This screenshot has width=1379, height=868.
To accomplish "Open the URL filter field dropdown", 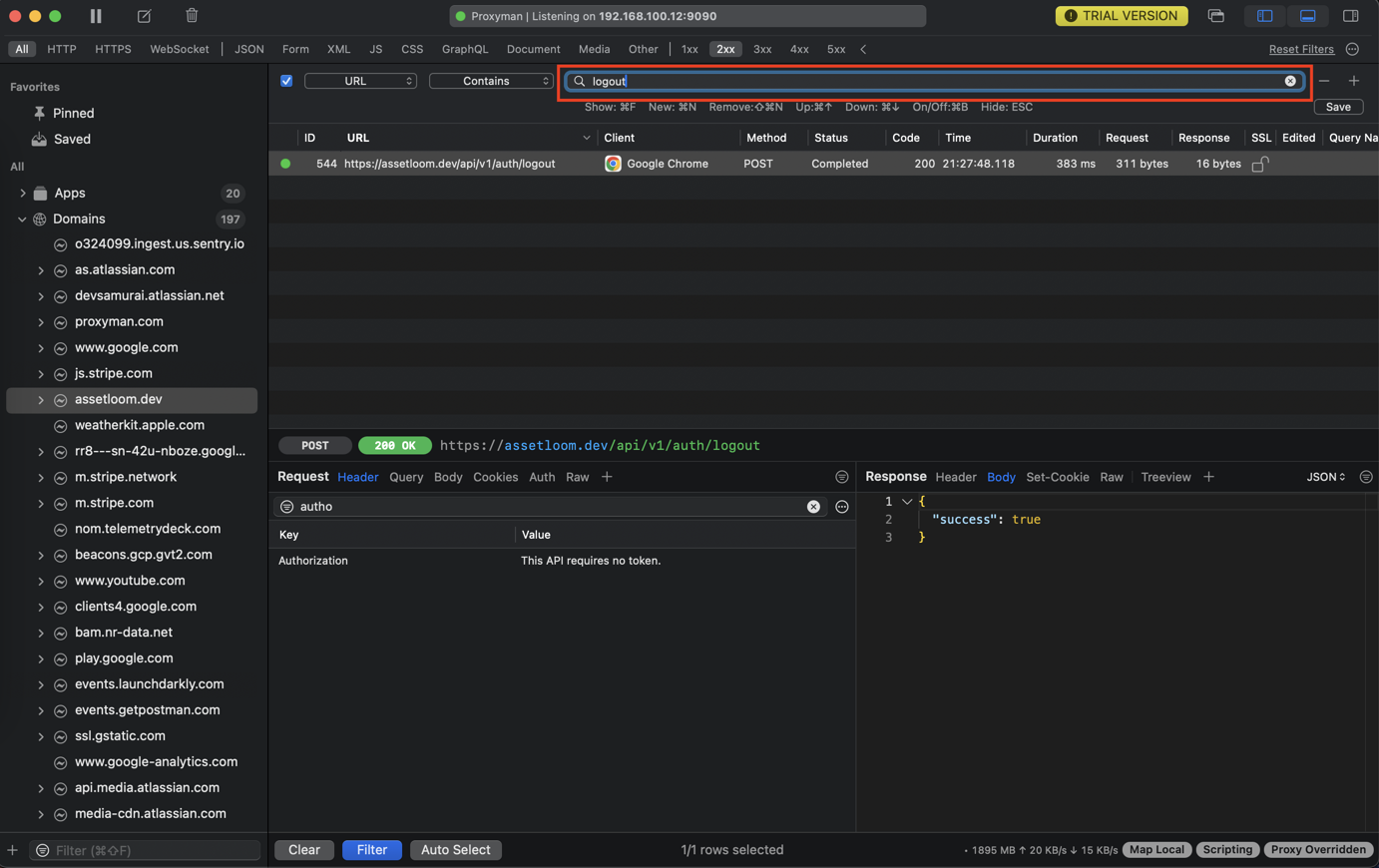I will click(360, 81).
